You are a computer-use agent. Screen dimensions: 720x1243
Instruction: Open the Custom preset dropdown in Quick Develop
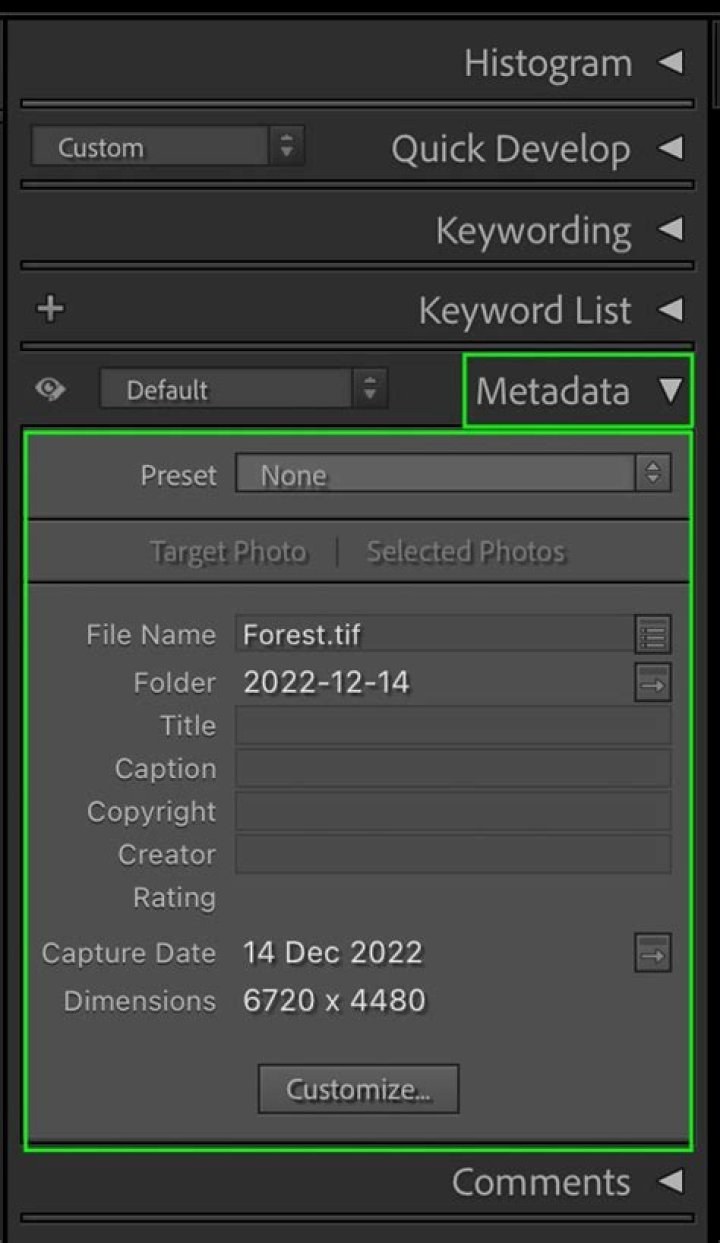(165, 147)
